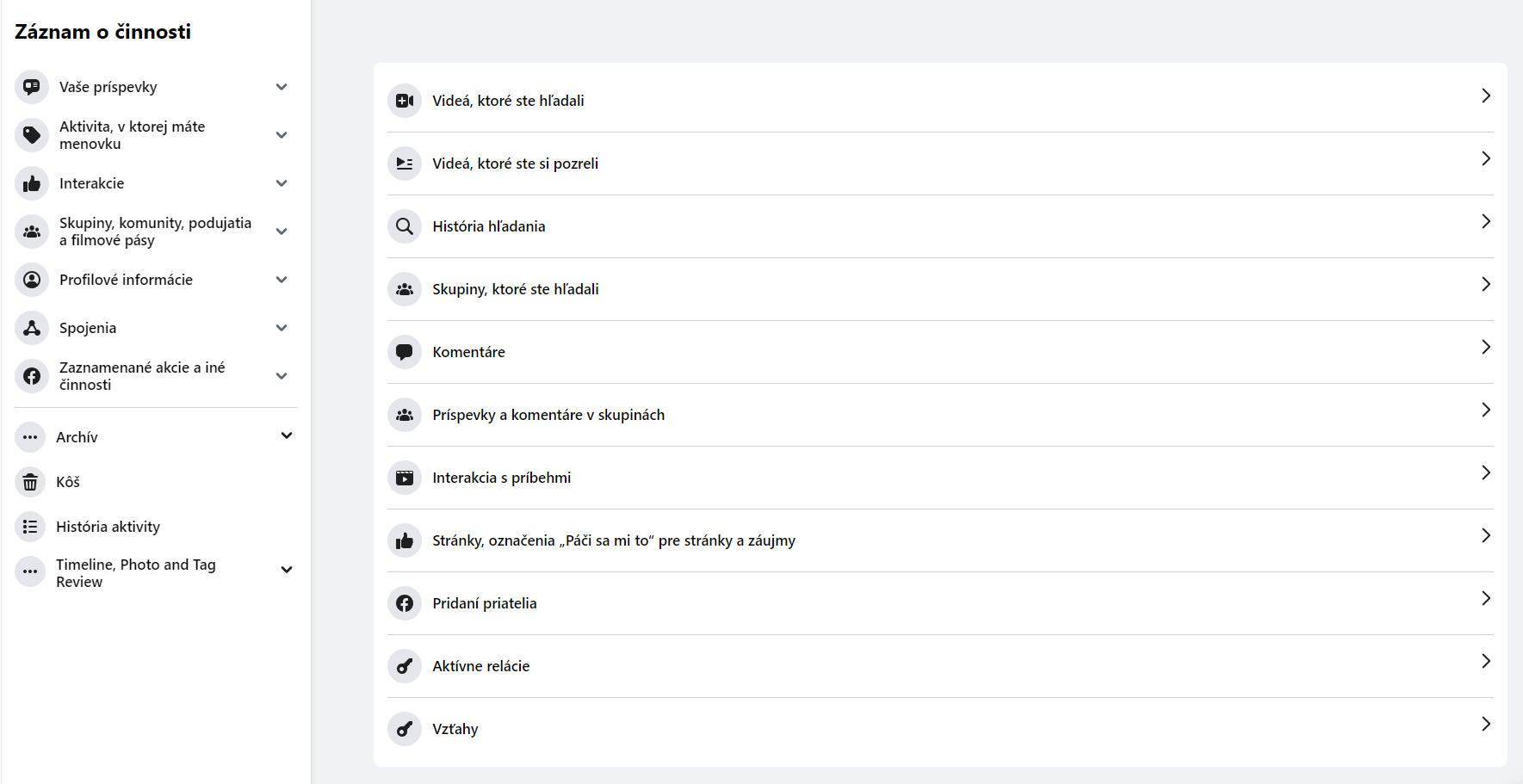
Task: Click the speech bubble icon for Vaše príspevky
Action: [32, 87]
